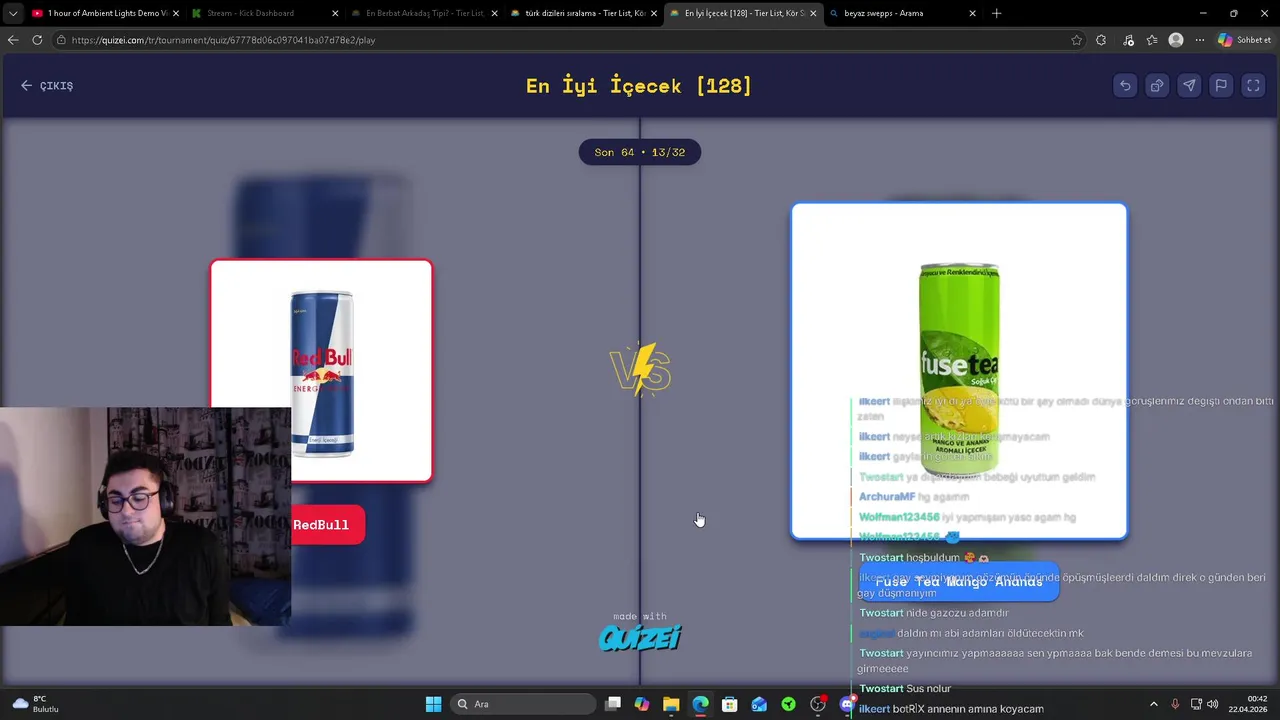Enter fullscreen mode in the quiz
Viewport: 1280px width, 720px height.
[1253, 86]
